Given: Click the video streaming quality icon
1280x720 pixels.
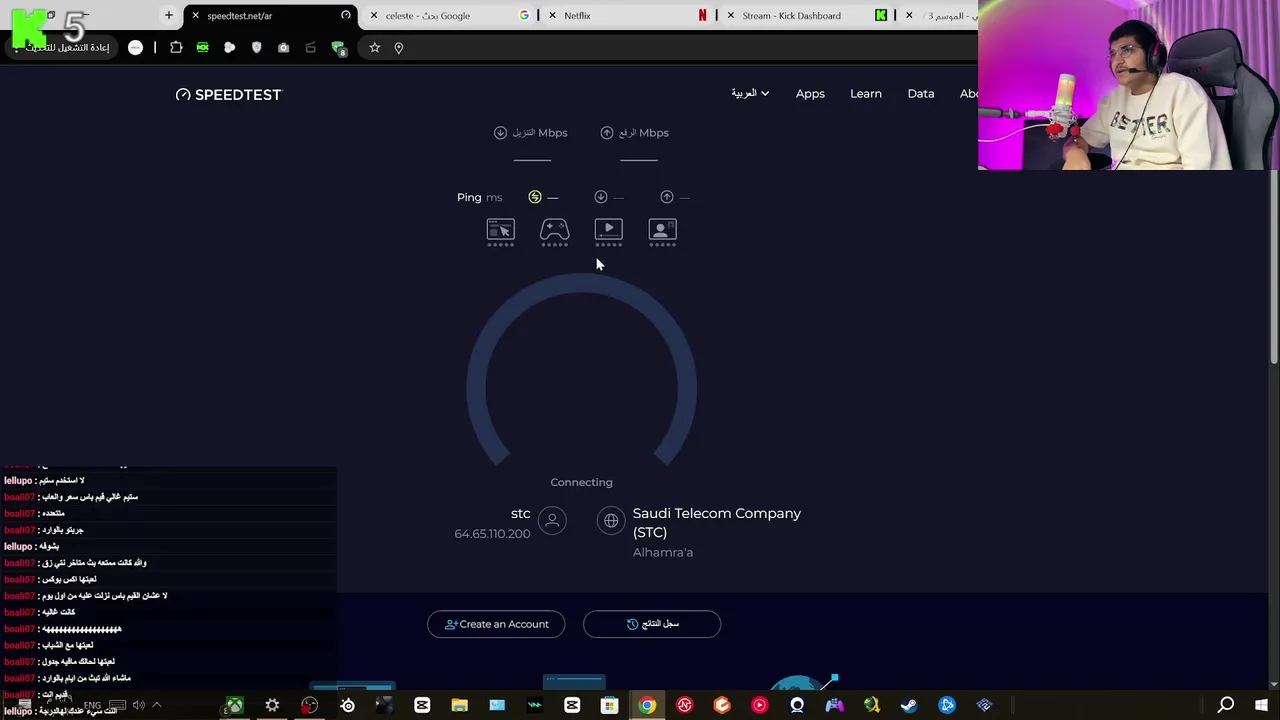Looking at the screenshot, I should pyautogui.click(x=608, y=232).
